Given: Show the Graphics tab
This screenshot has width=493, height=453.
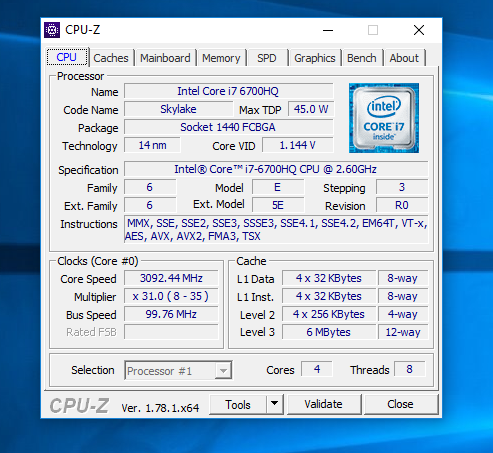Looking at the screenshot, I should pyautogui.click(x=314, y=58).
